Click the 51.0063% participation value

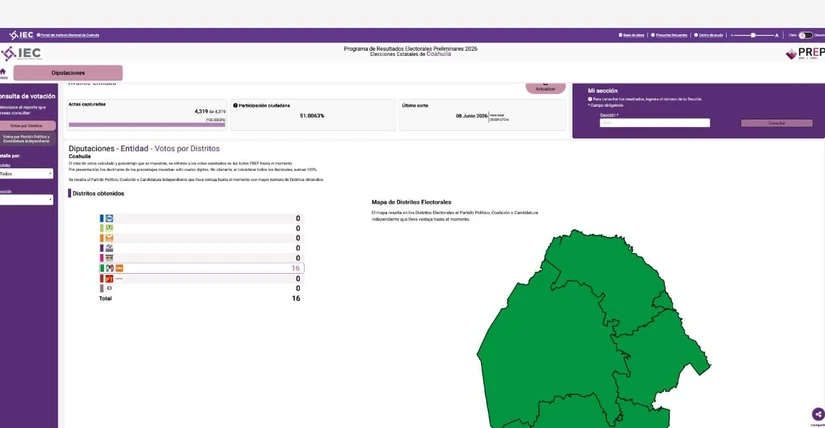pyautogui.click(x=312, y=116)
